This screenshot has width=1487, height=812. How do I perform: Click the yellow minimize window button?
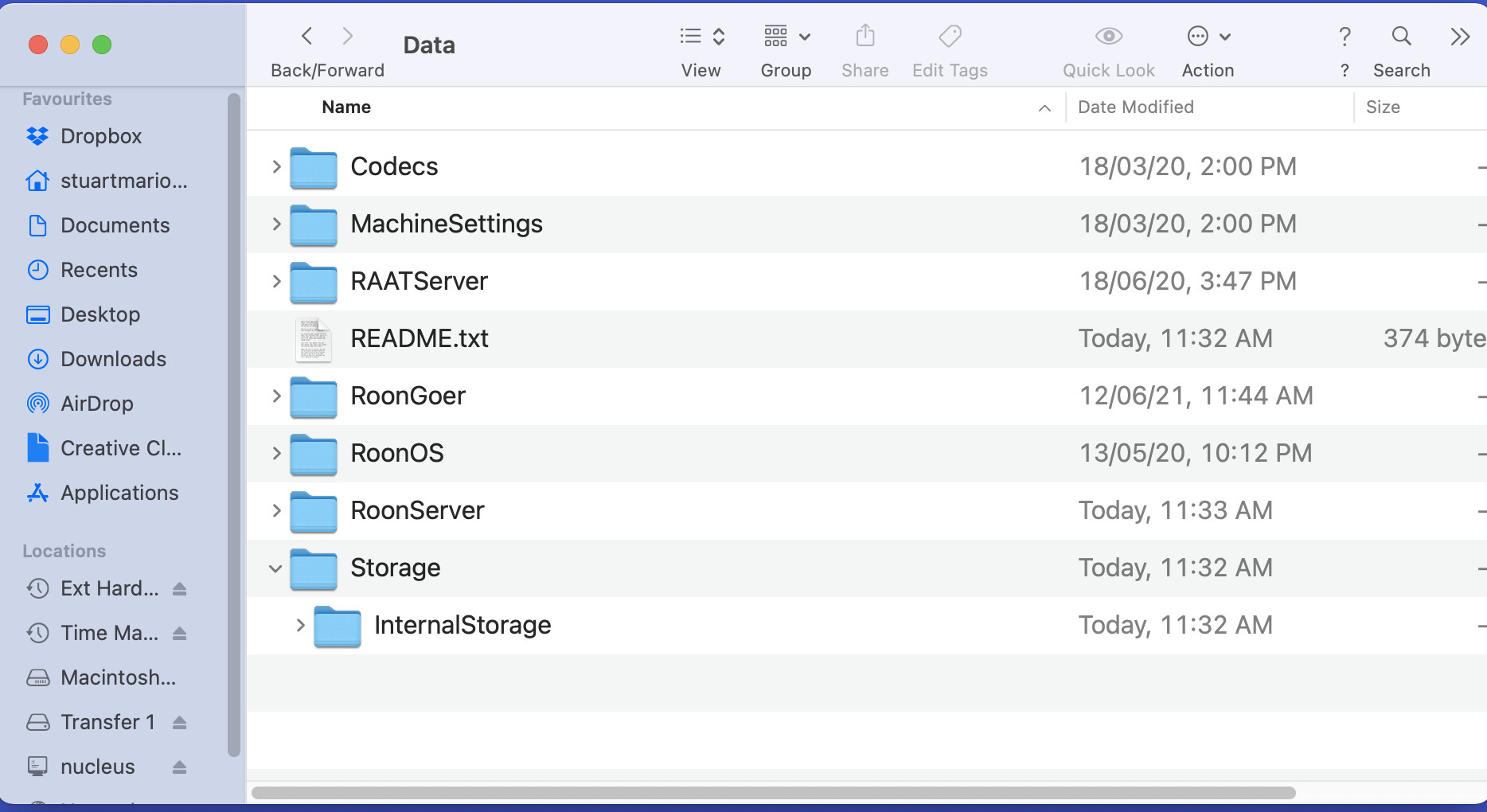[x=70, y=45]
